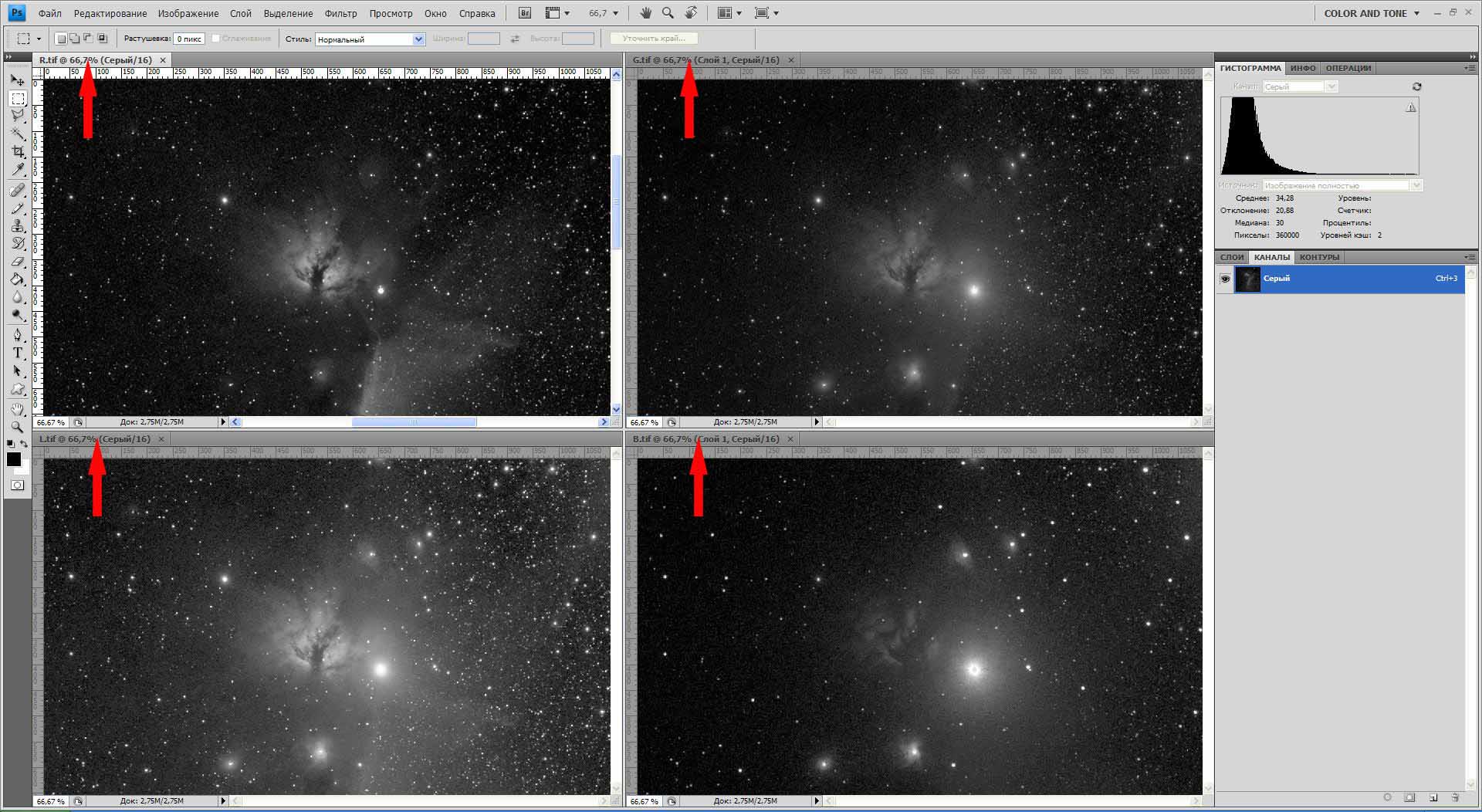The image size is (1482, 812).
Task: Select the Magic Wand tool
Action: tap(17, 134)
